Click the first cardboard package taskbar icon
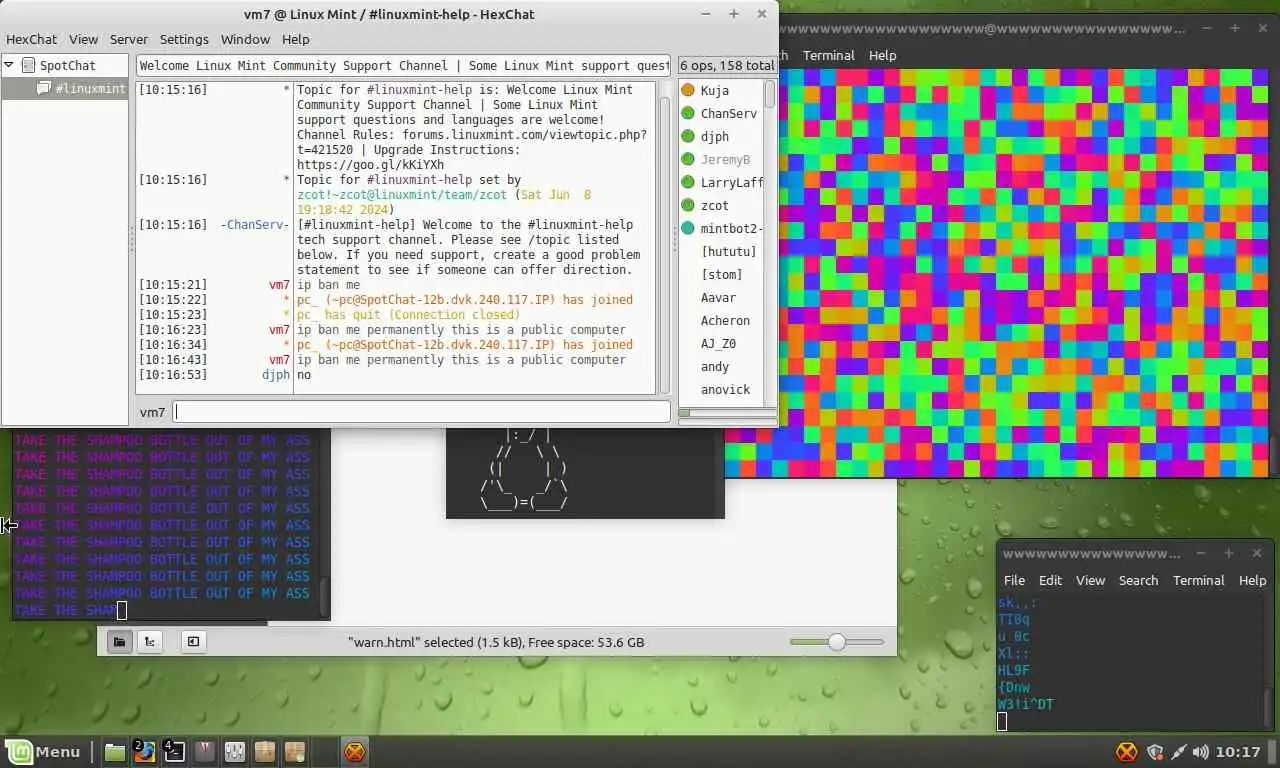Screen dimensions: 1280x768 coord(265,751)
